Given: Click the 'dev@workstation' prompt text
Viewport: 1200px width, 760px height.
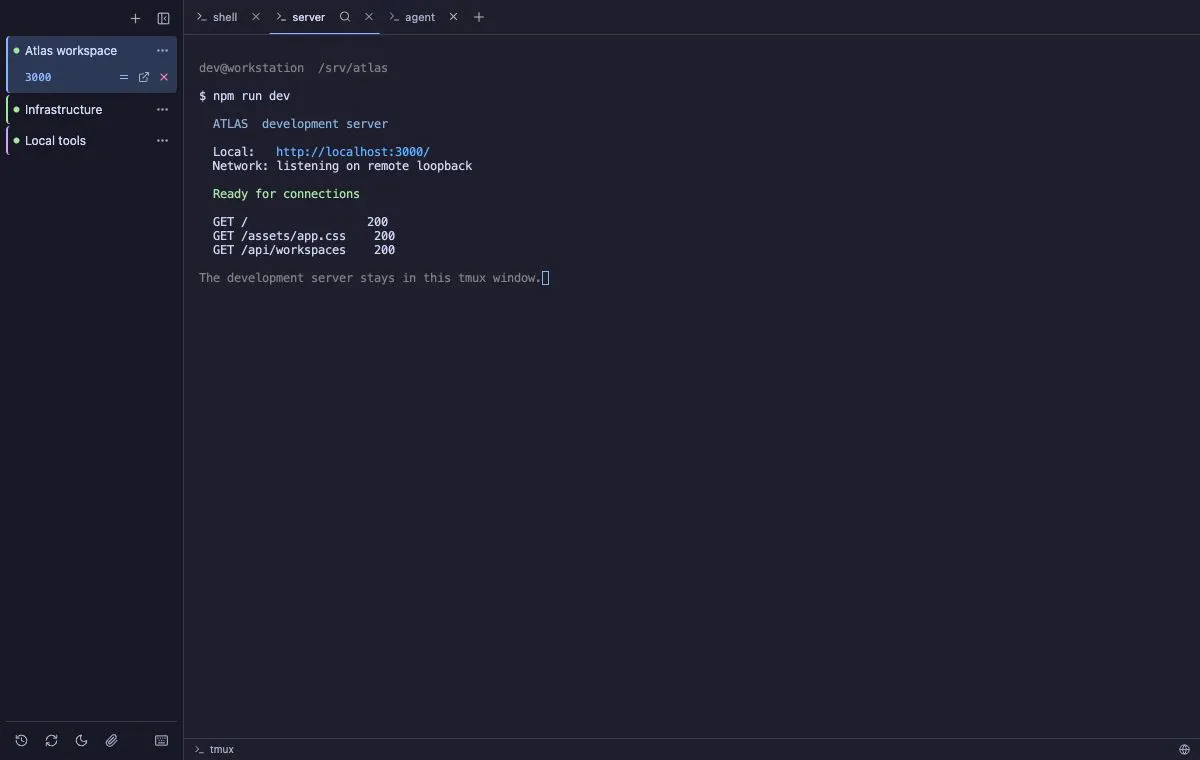Looking at the screenshot, I should 251,68.
